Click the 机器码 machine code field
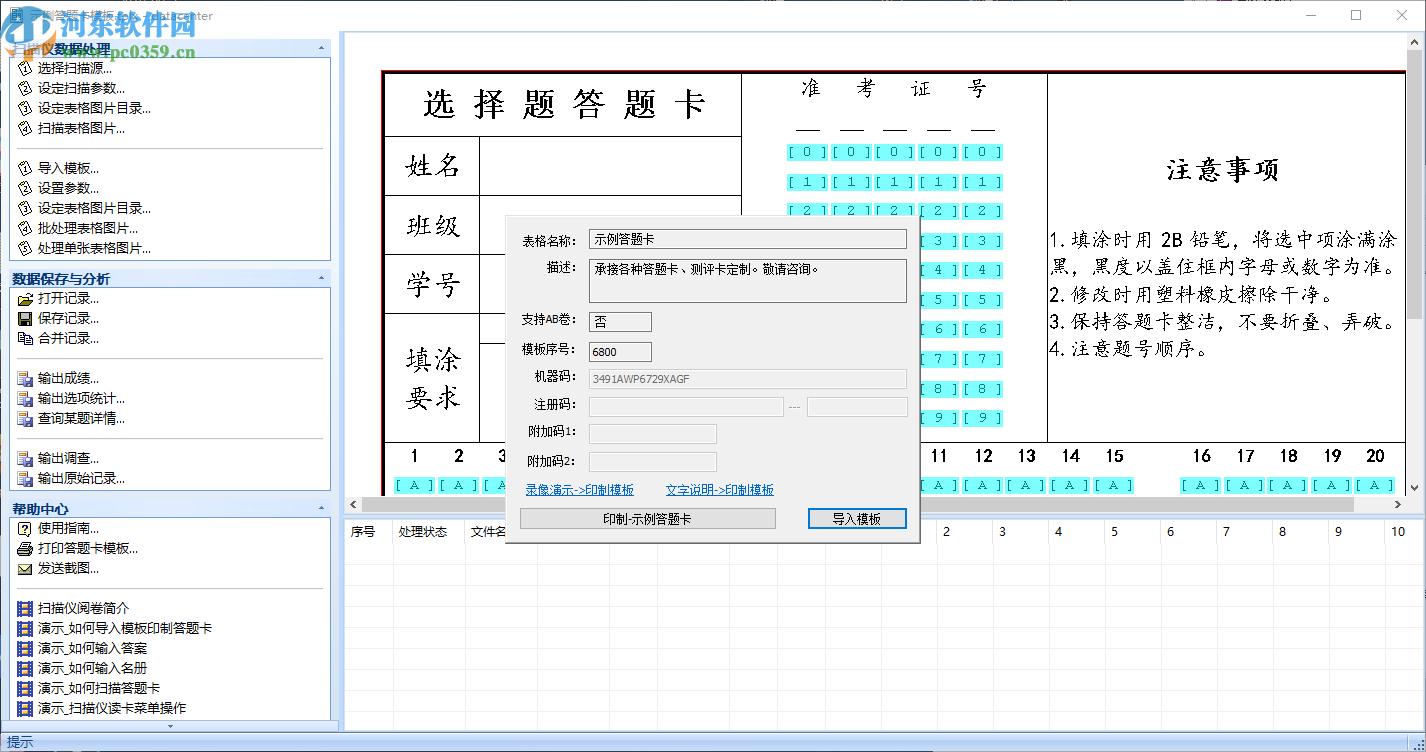This screenshot has height=752, width=1426. pos(748,379)
